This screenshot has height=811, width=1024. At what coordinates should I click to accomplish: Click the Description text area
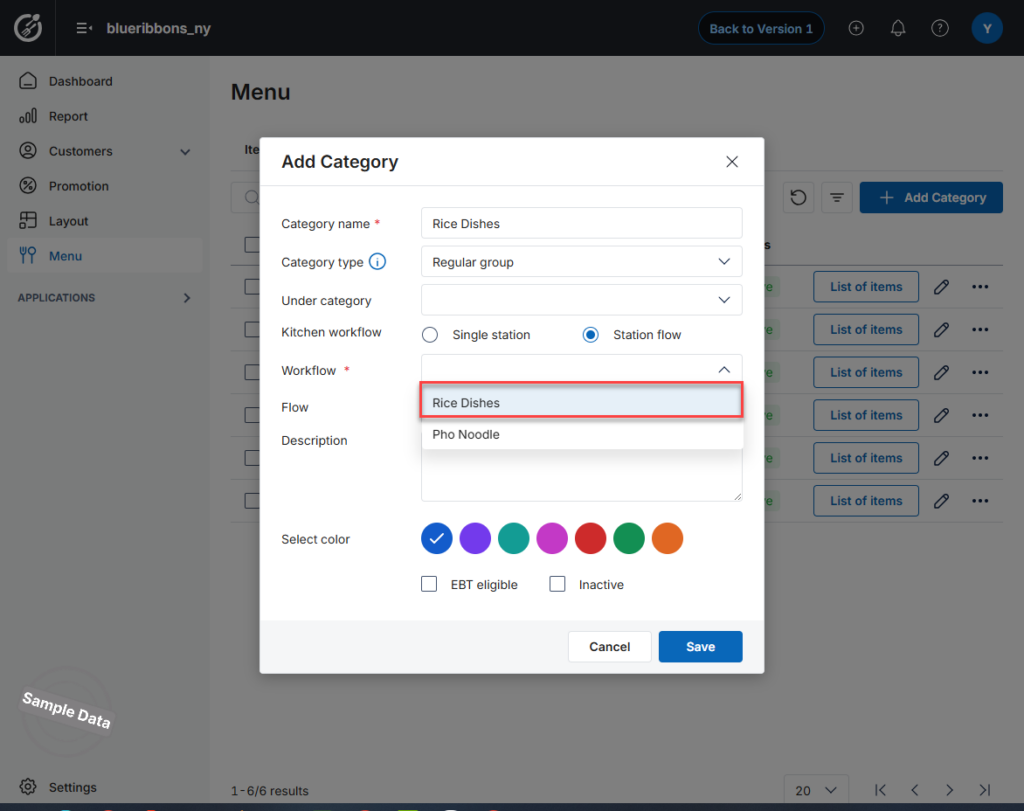tap(581, 475)
